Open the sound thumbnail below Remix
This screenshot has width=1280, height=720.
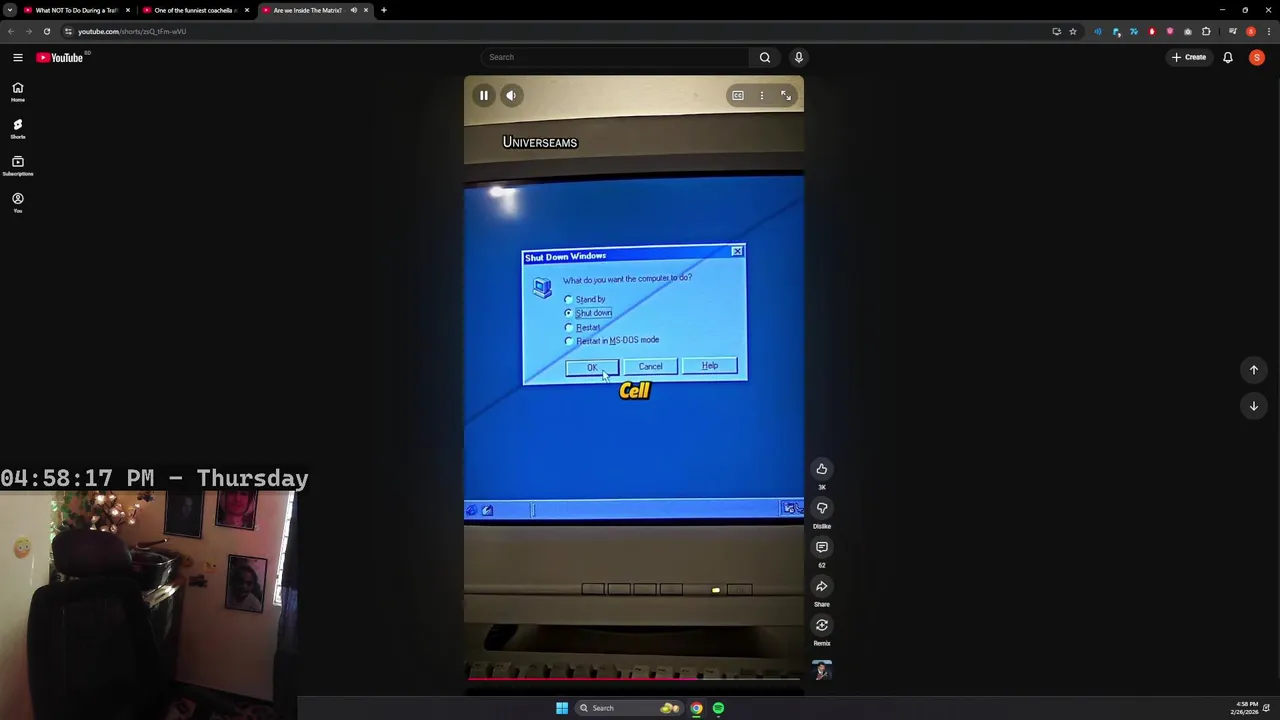(822, 671)
